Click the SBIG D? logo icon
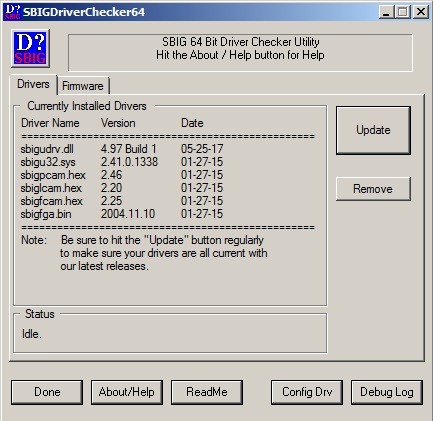Viewport: 433px width, 421px height. tap(30, 48)
